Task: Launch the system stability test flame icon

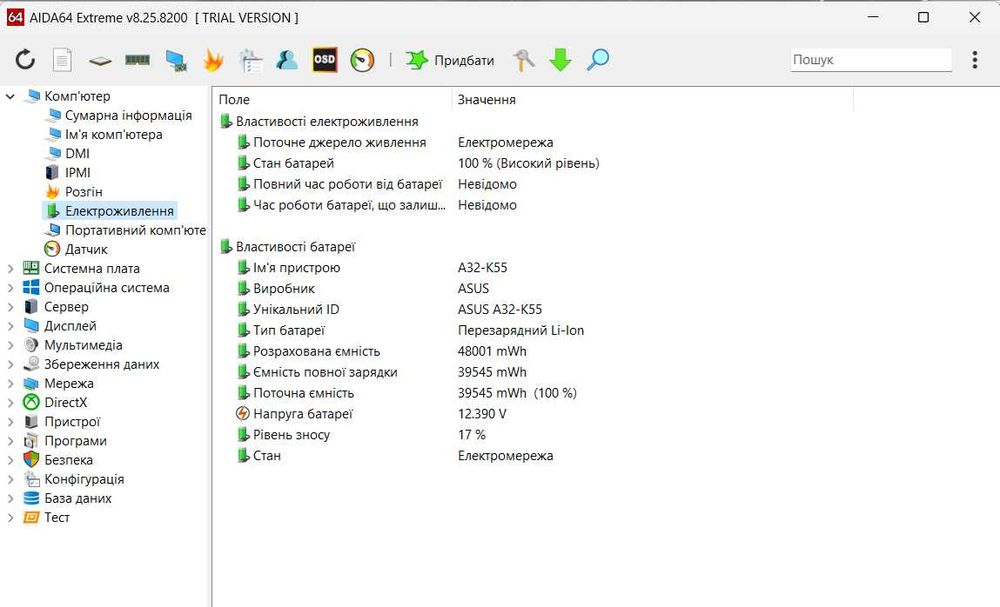Action: tap(213, 61)
